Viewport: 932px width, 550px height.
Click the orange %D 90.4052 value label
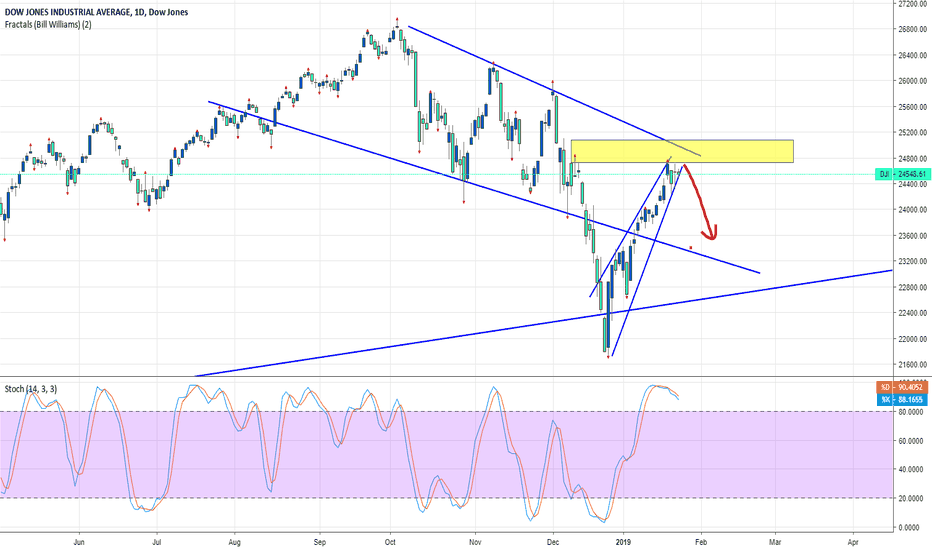pos(902,387)
